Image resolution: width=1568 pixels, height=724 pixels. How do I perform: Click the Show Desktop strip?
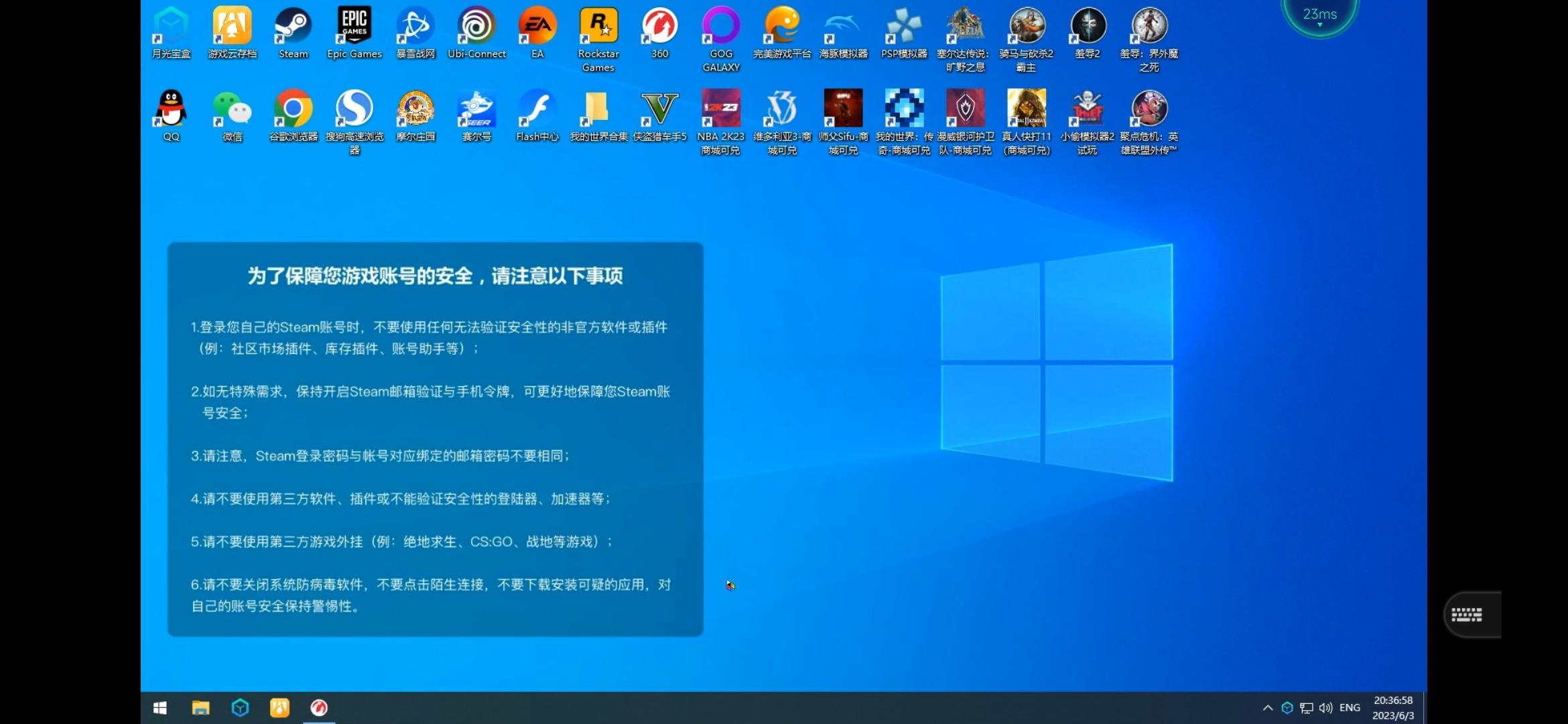[1424, 708]
